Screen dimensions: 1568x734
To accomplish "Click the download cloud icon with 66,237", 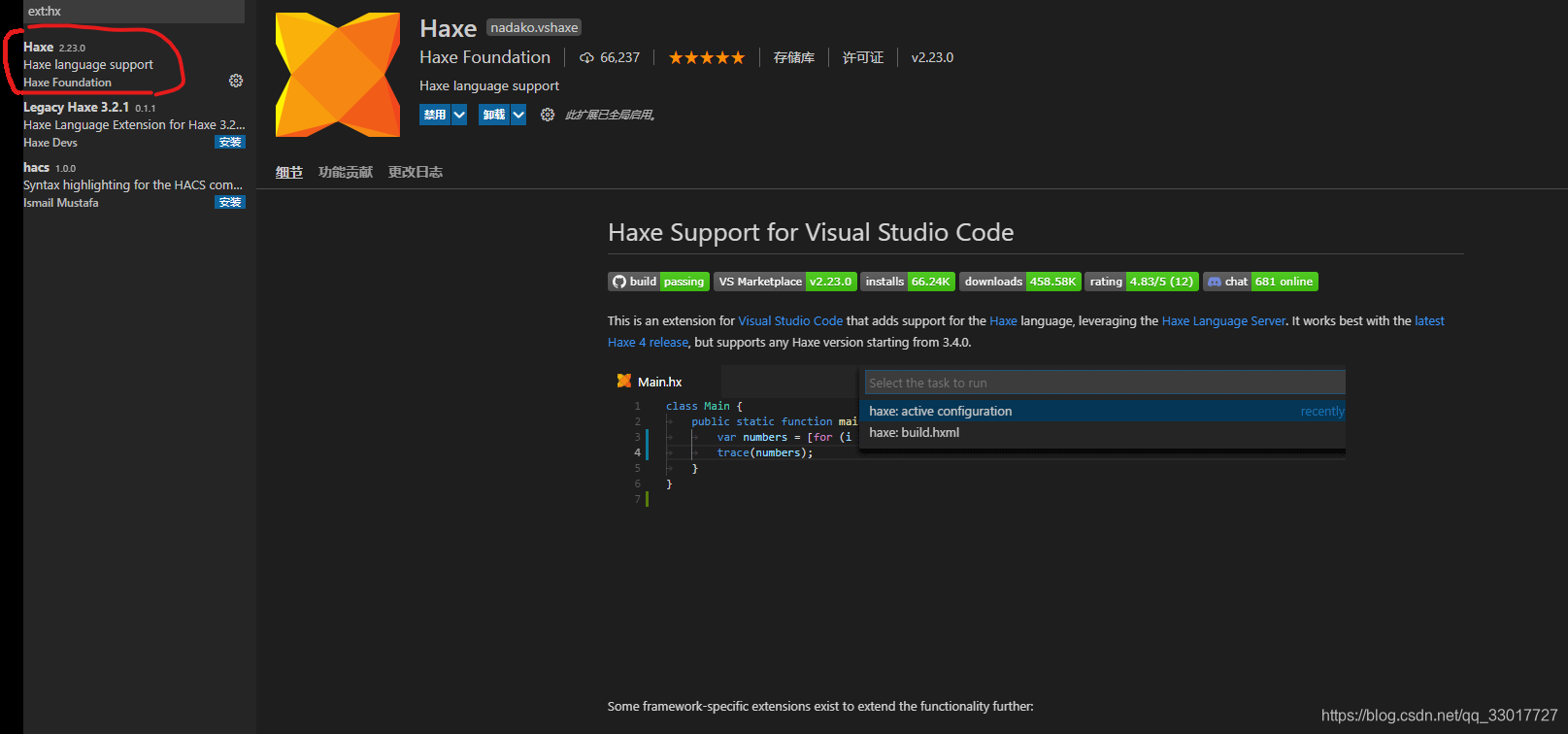I will 586,58.
